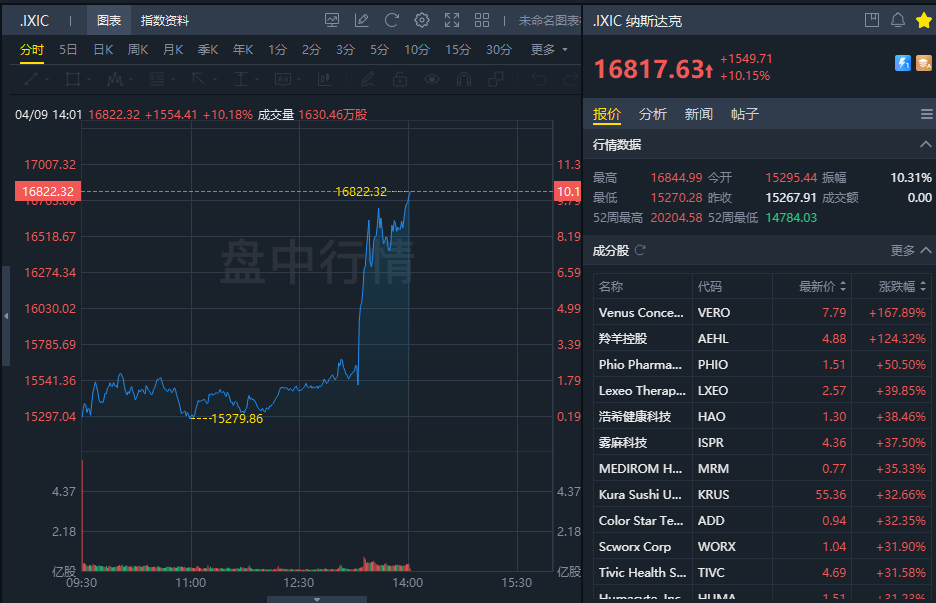Click the clone drawings icon
Image resolution: width=936 pixels, height=603 pixels.
(495, 79)
